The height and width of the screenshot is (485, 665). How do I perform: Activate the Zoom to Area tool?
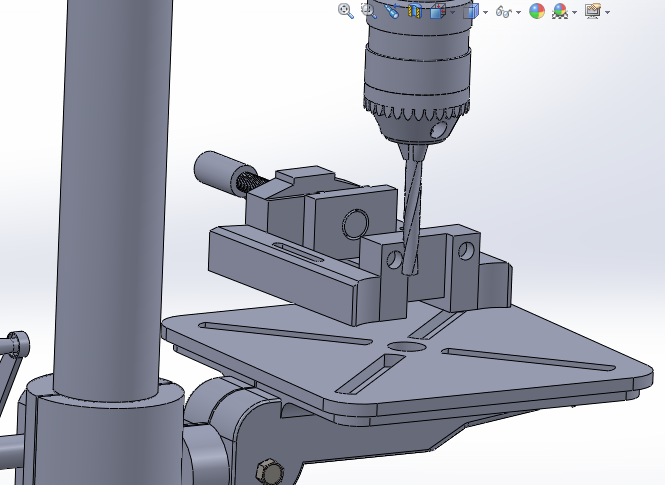pyautogui.click(x=369, y=11)
